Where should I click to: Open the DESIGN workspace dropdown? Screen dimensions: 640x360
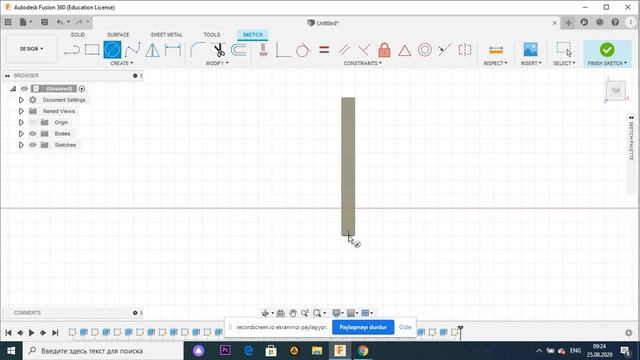coord(31,49)
